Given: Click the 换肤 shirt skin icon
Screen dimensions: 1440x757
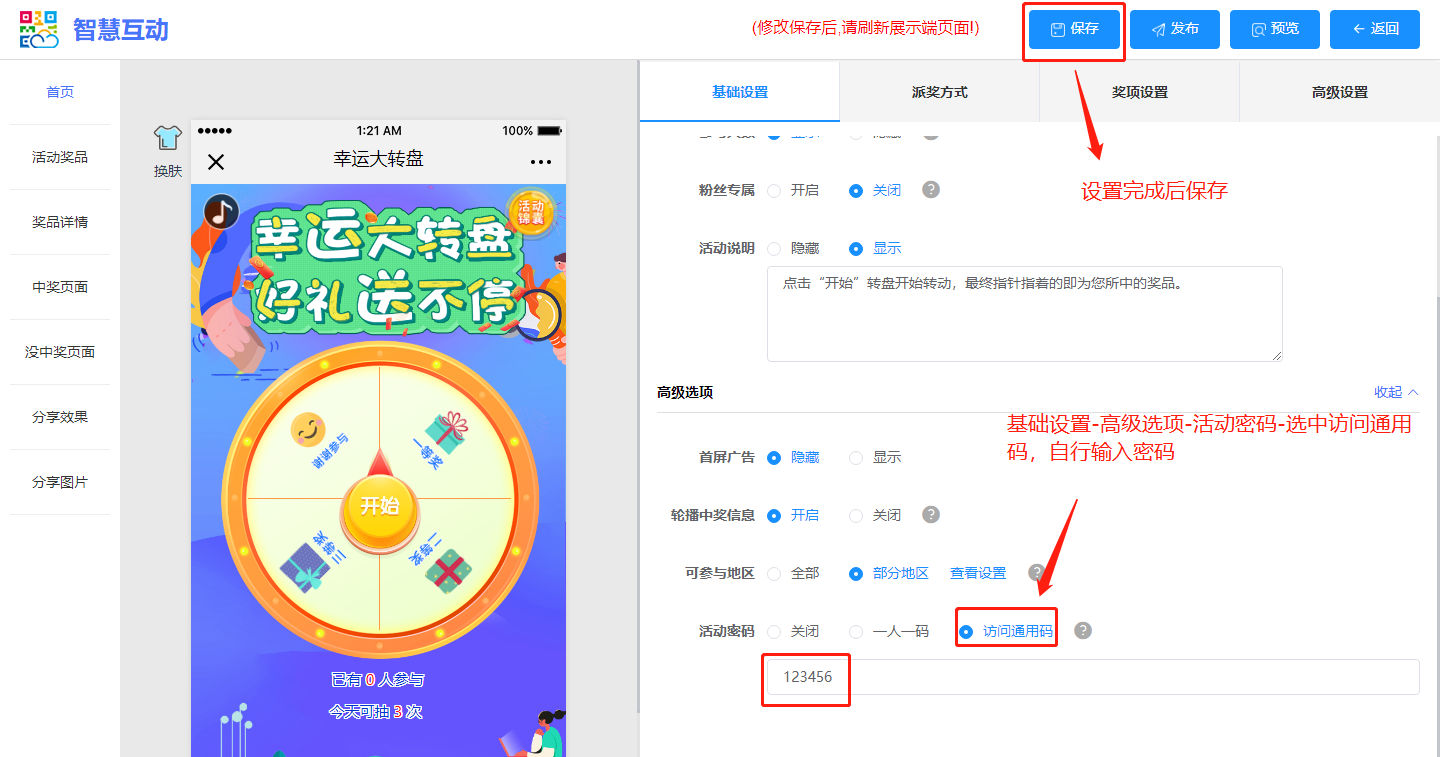Looking at the screenshot, I should pyautogui.click(x=168, y=139).
